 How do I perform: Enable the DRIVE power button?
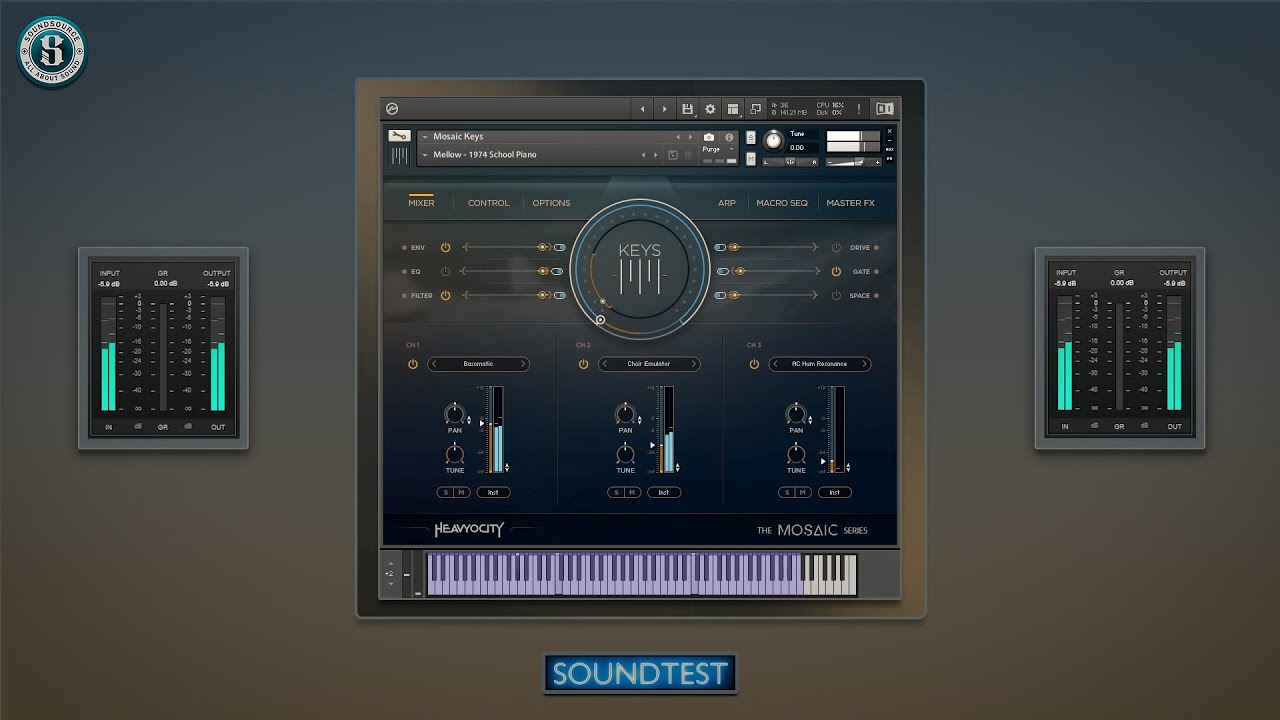click(836, 247)
